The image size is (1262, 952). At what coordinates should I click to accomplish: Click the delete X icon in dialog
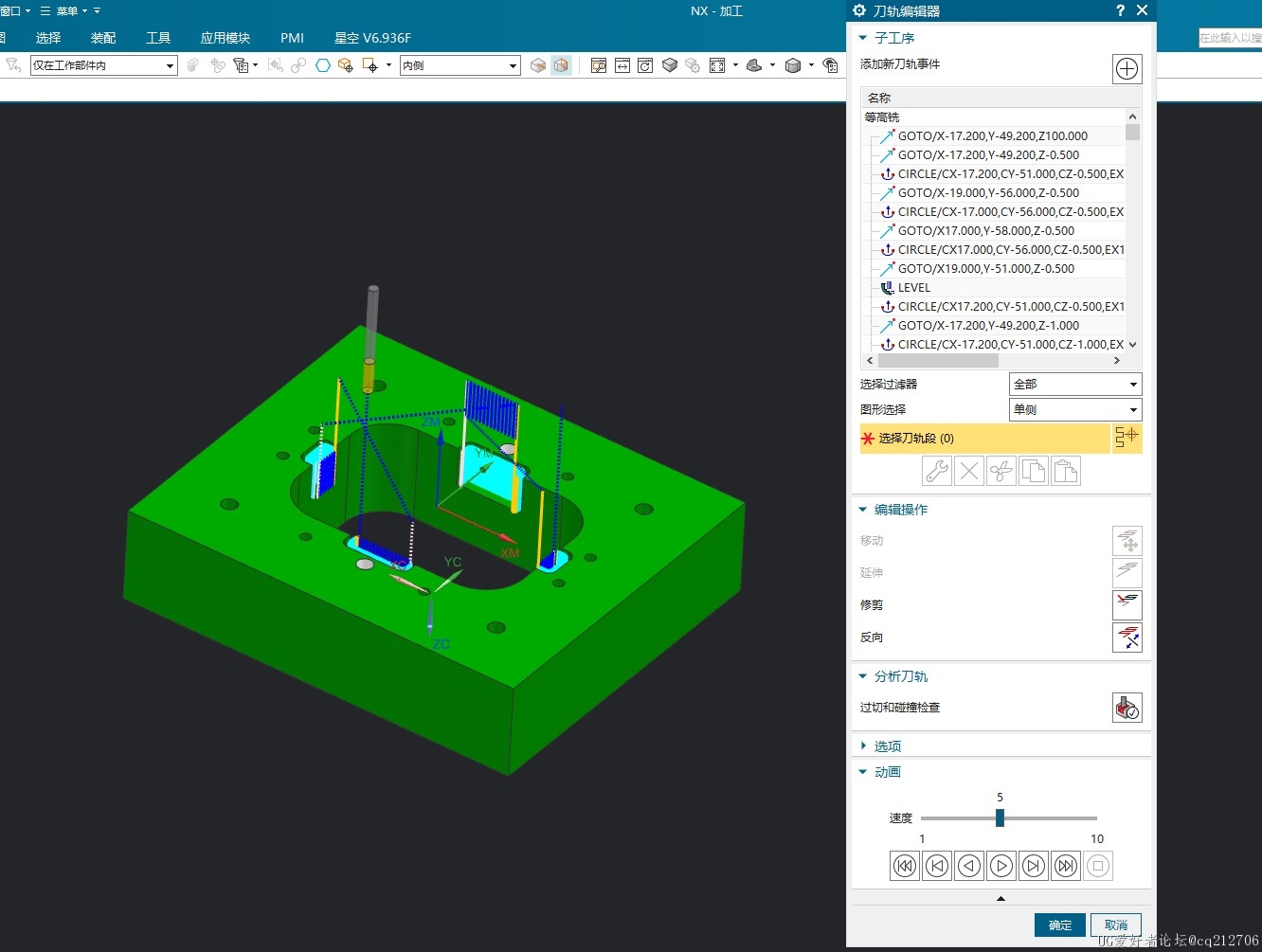click(969, 471)
